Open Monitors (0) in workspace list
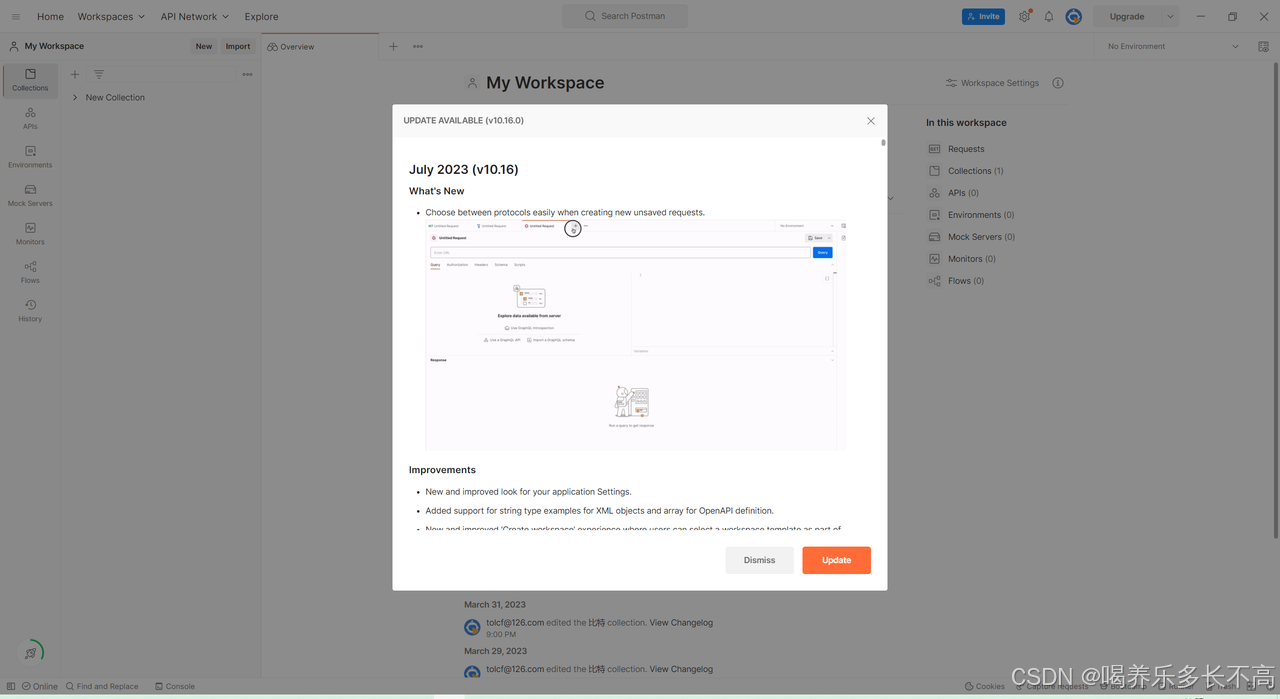 [x=962, y=259]
